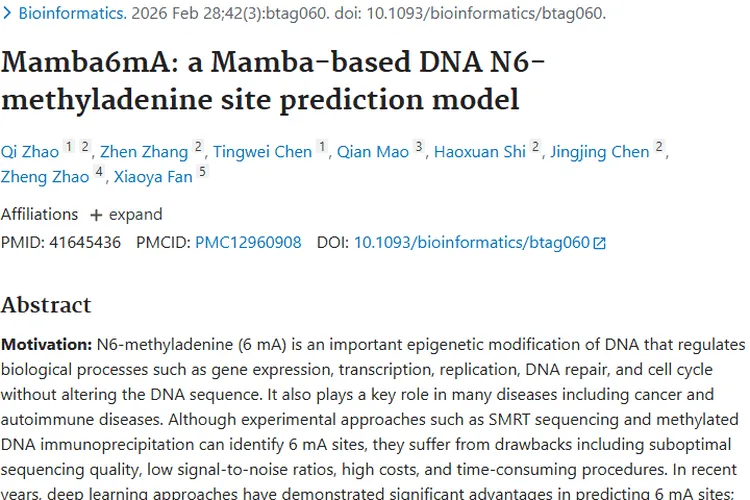Click the external link icon after DOI

[600, 243]
